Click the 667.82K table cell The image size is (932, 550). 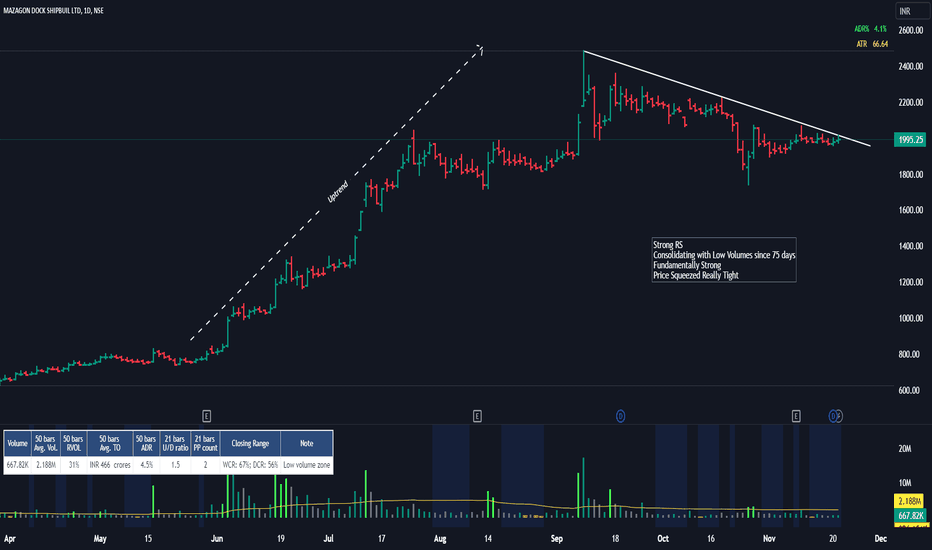tap(17, 465)
